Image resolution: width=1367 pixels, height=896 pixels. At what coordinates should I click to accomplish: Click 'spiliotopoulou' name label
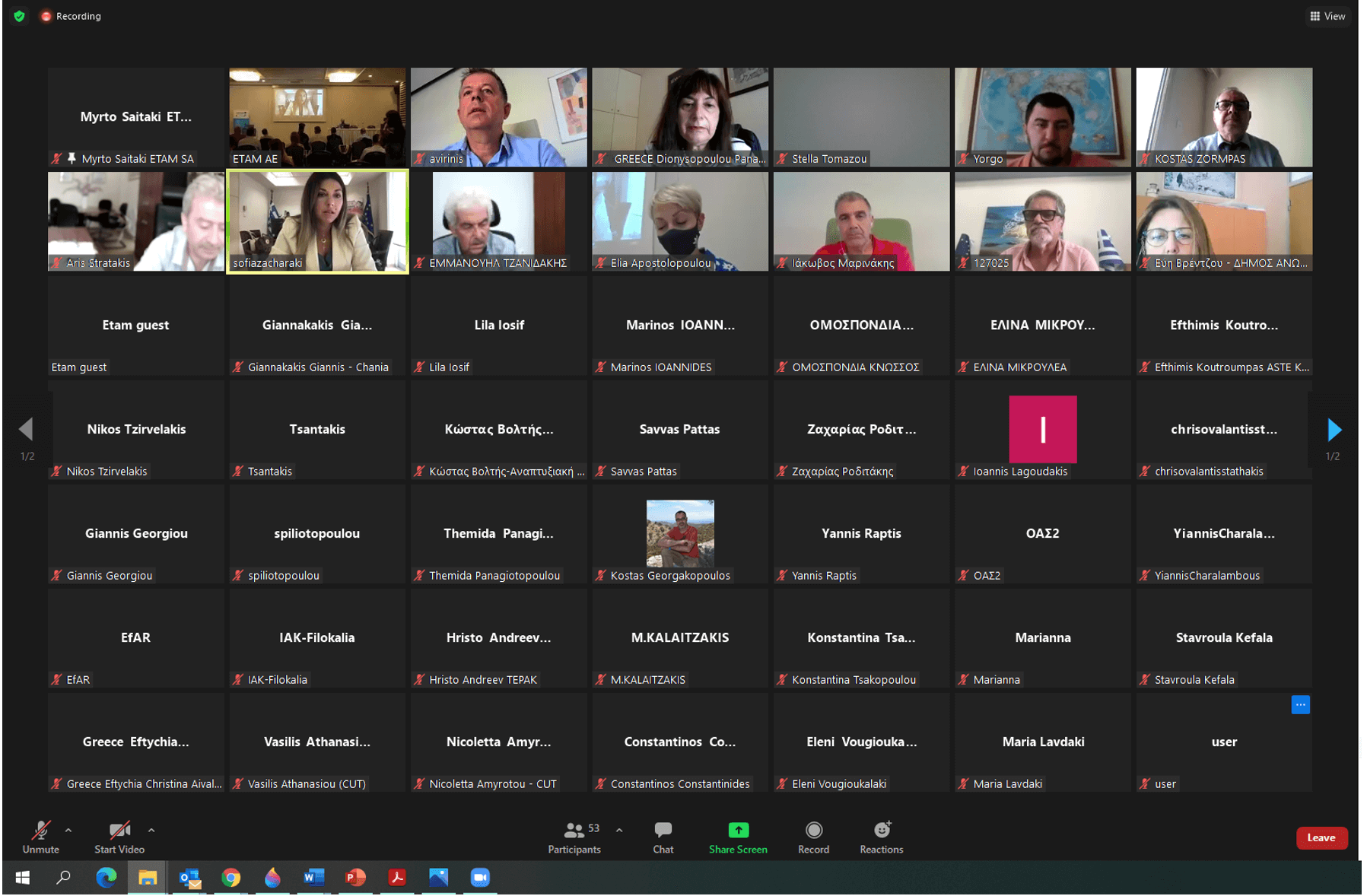pyautogui.click(x=284, y=576)
